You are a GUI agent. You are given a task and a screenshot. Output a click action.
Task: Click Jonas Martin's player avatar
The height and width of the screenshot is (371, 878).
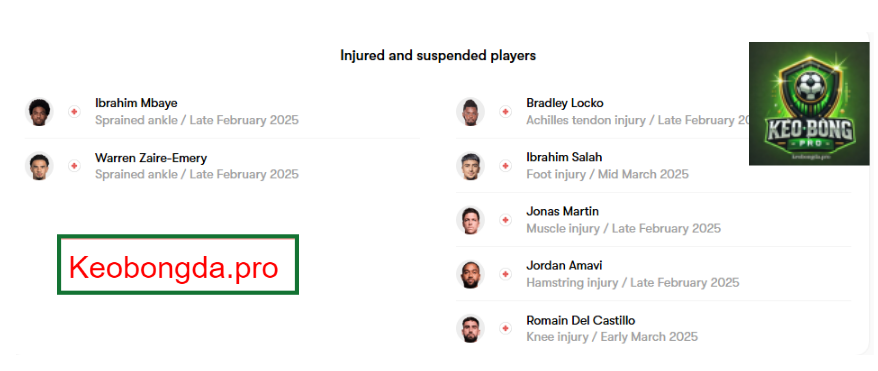[470, 220]
